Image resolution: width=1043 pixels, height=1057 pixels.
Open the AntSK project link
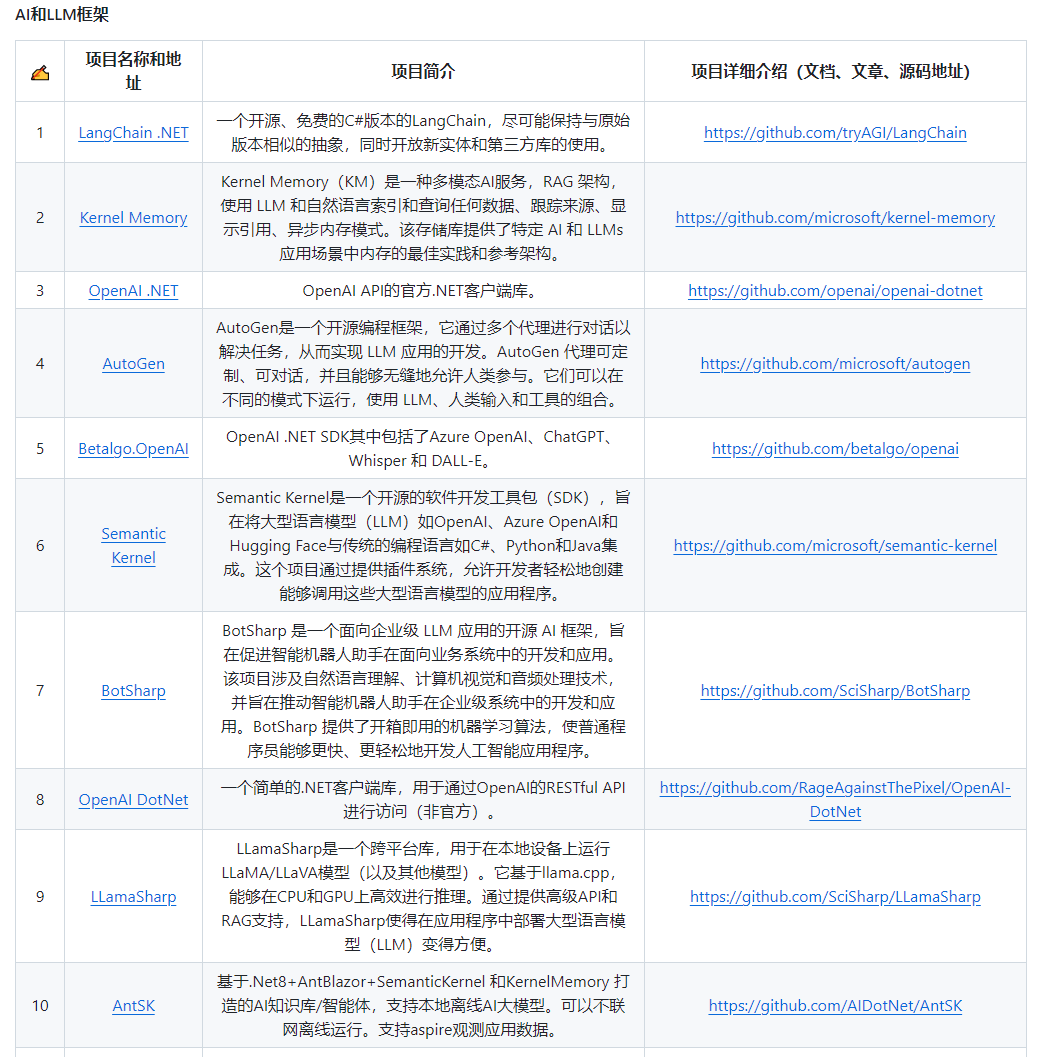coord(133,1006)
